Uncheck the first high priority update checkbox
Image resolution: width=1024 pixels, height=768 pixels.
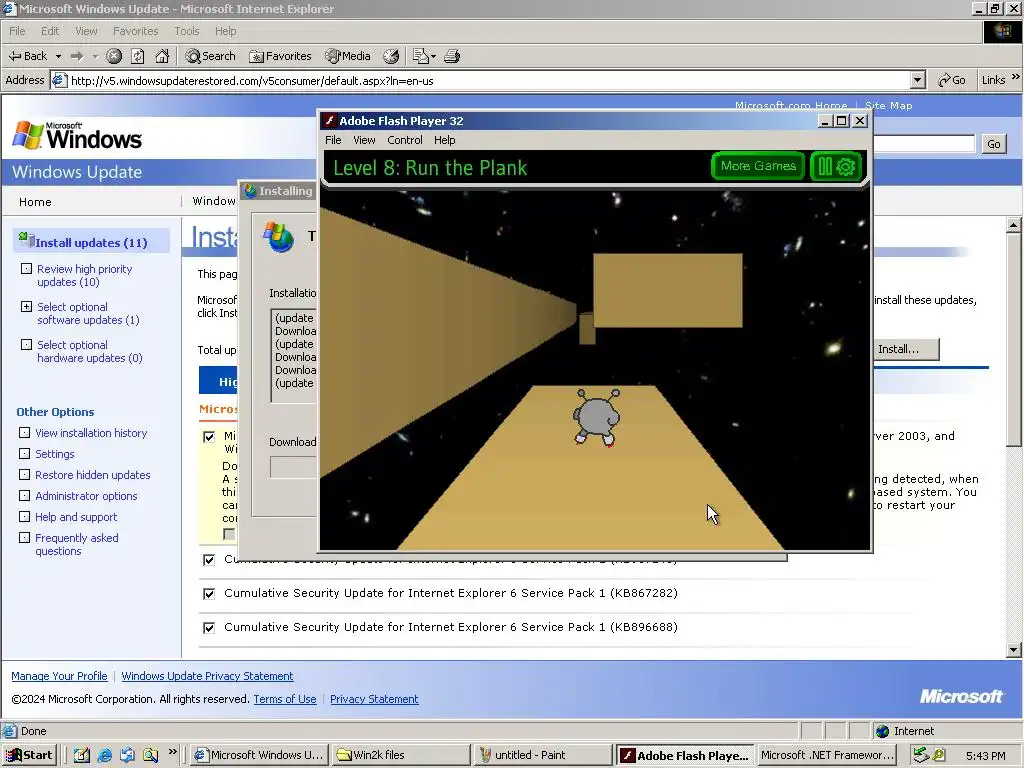(x=209, y=437)
